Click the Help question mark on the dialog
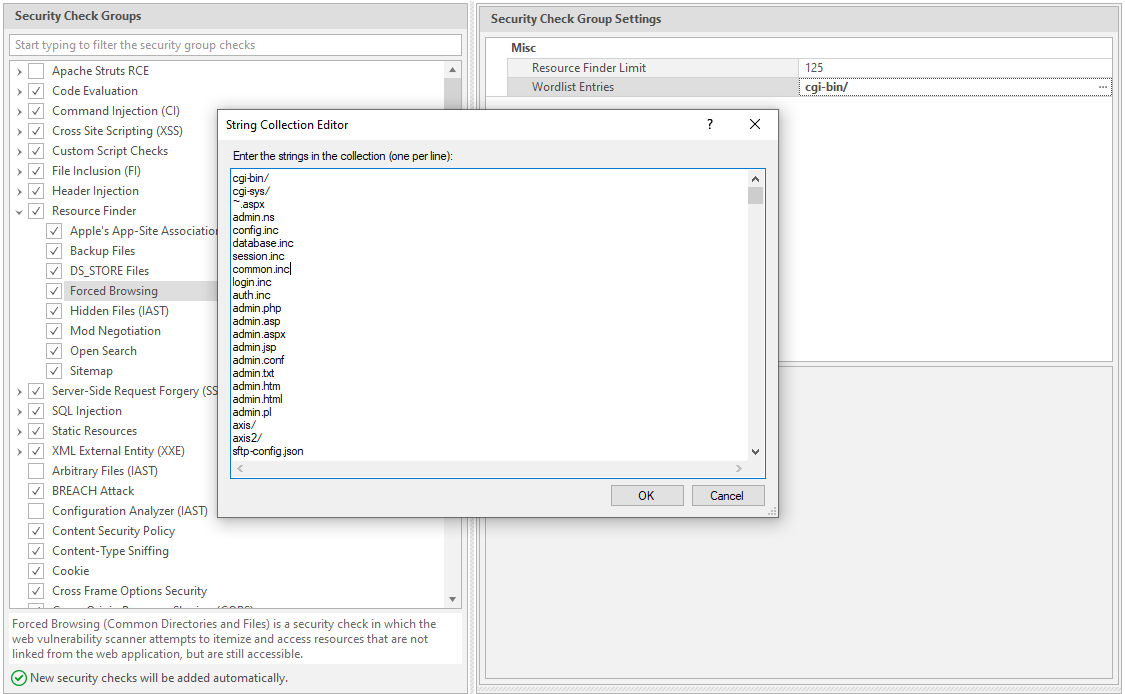The height and width of the screenshot is (694, 1125). click(710, 124)
